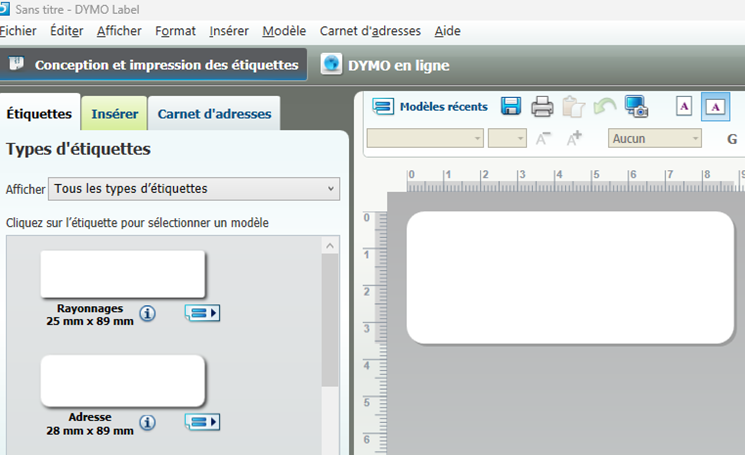Open the Afficher label types dropdown
745x455 pixels.
pos(194,189)
